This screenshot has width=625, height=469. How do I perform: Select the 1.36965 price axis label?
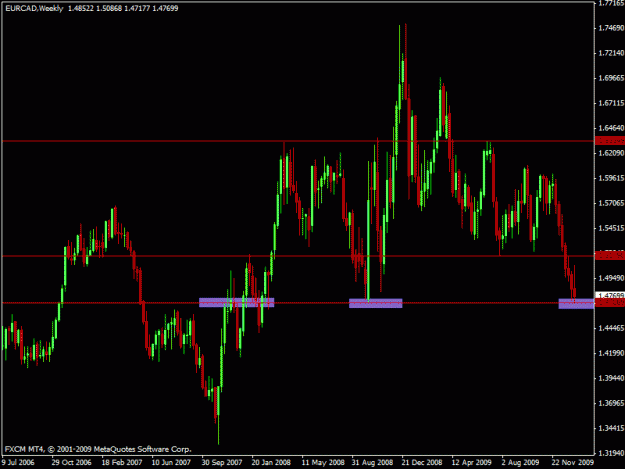coord(611,403)
